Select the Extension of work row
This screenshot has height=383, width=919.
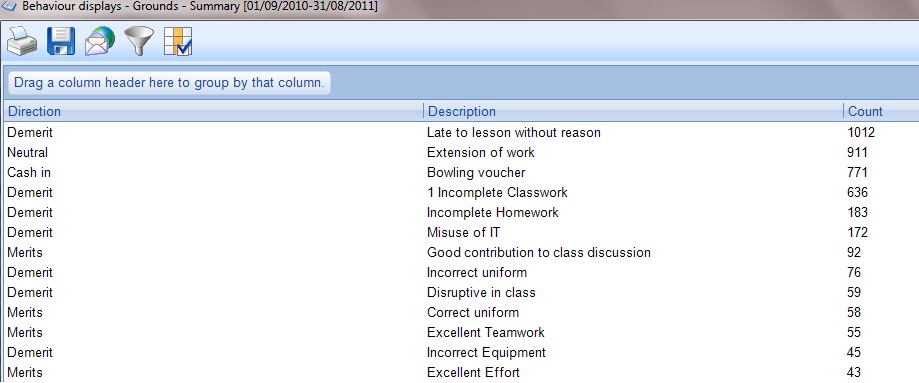click(x=460, y=152)
